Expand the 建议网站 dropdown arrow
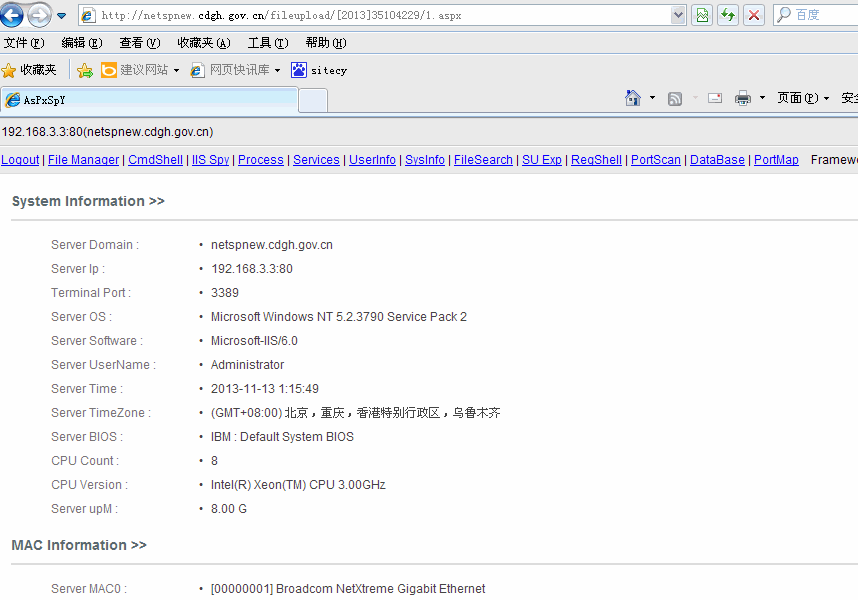The image size is (858, 600). click(176, 70)
